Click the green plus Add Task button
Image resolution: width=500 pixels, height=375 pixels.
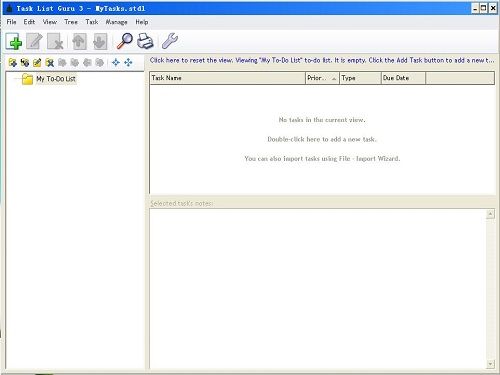click(x=14, y=41)
